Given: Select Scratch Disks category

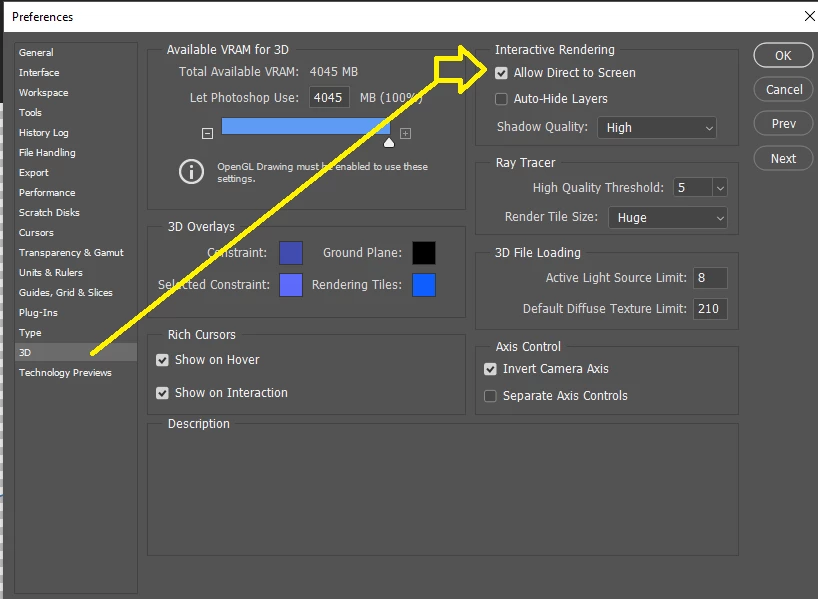Looking at the screenshot, I should [x=76, y=212].
